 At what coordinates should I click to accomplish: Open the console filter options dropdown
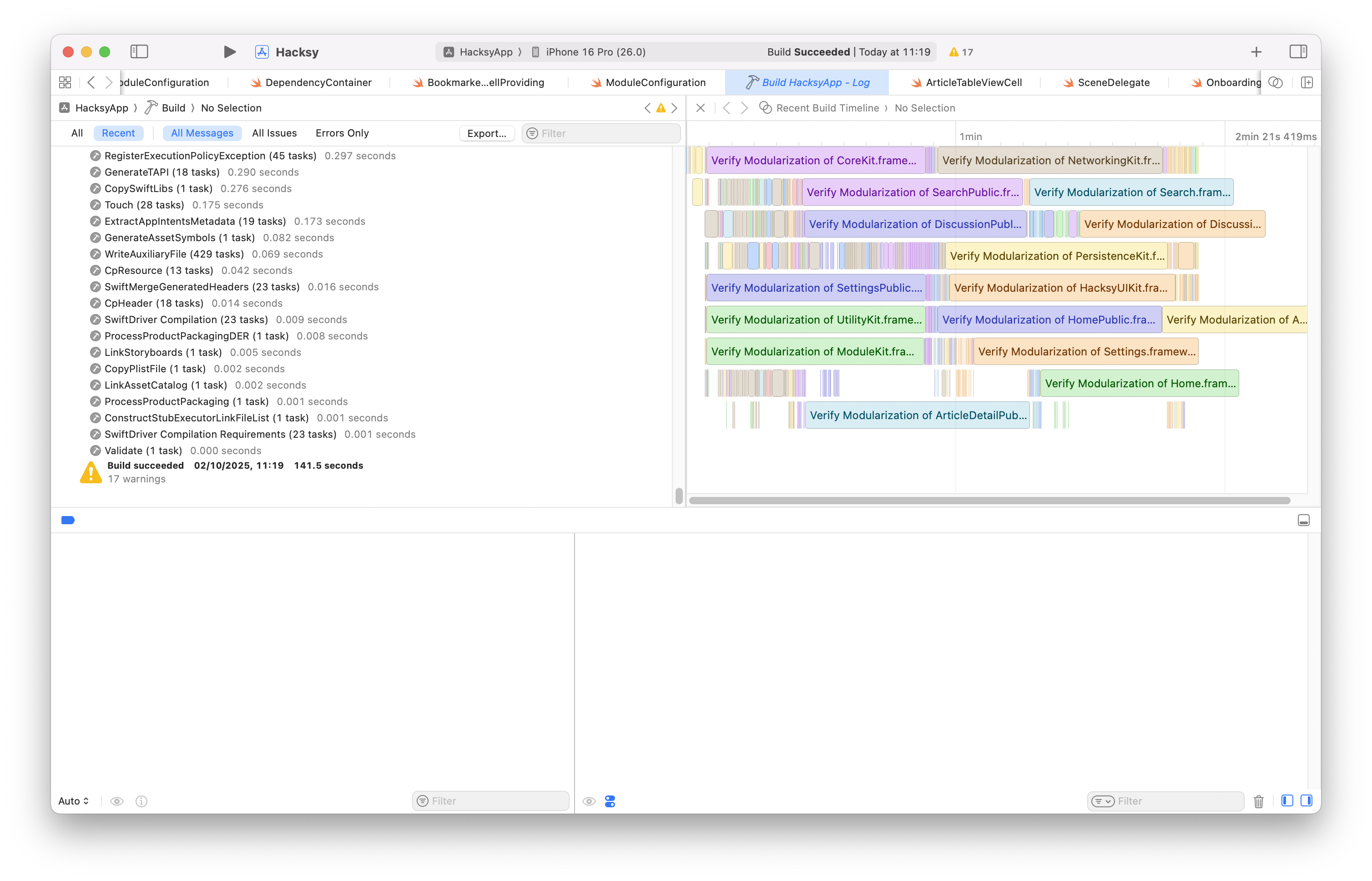pyautogui.click(x=1103, y=801)
